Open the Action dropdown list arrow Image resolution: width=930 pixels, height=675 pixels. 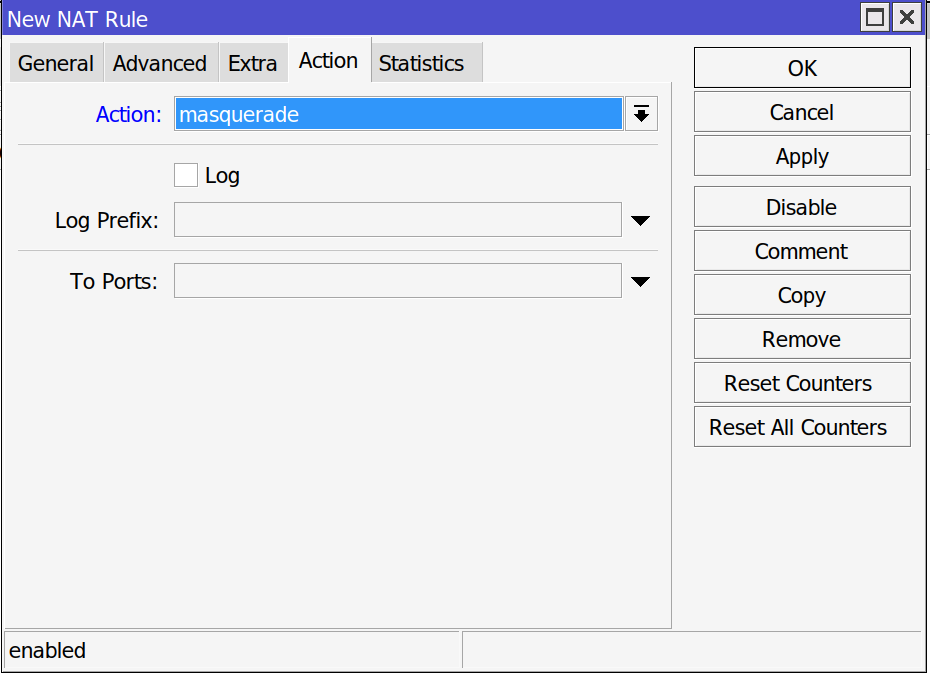pyautogui.click(x=641, y=113)
